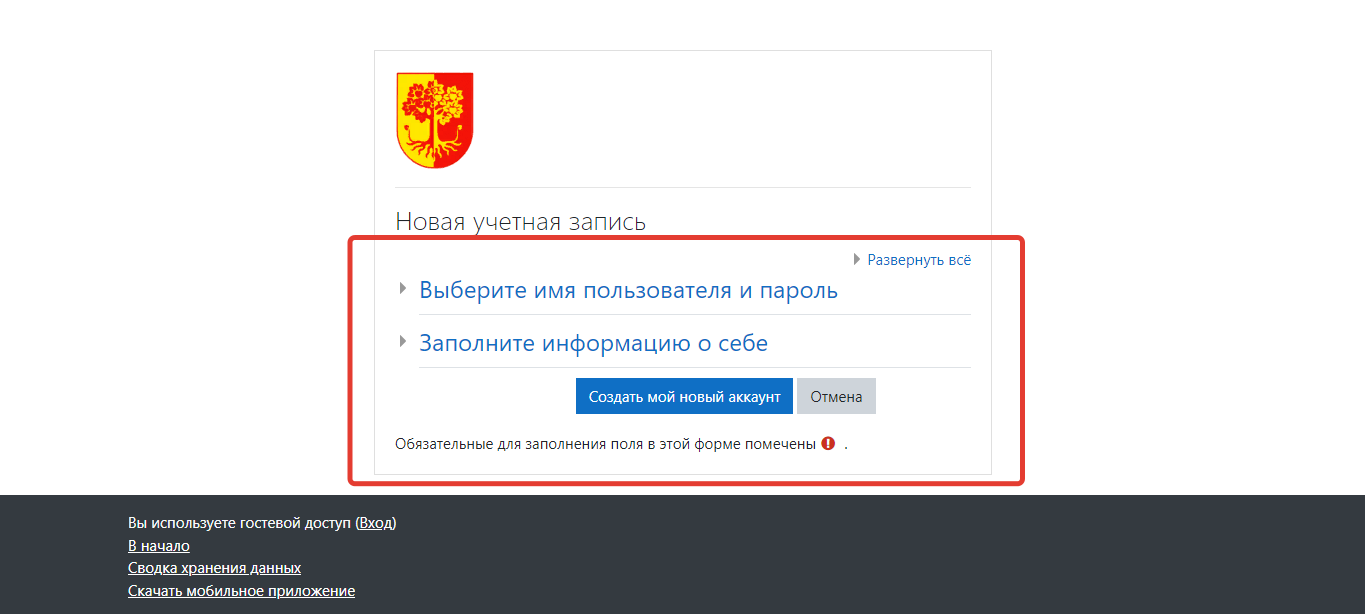Click the triangle beside Развернуть всё

point(857,260)
